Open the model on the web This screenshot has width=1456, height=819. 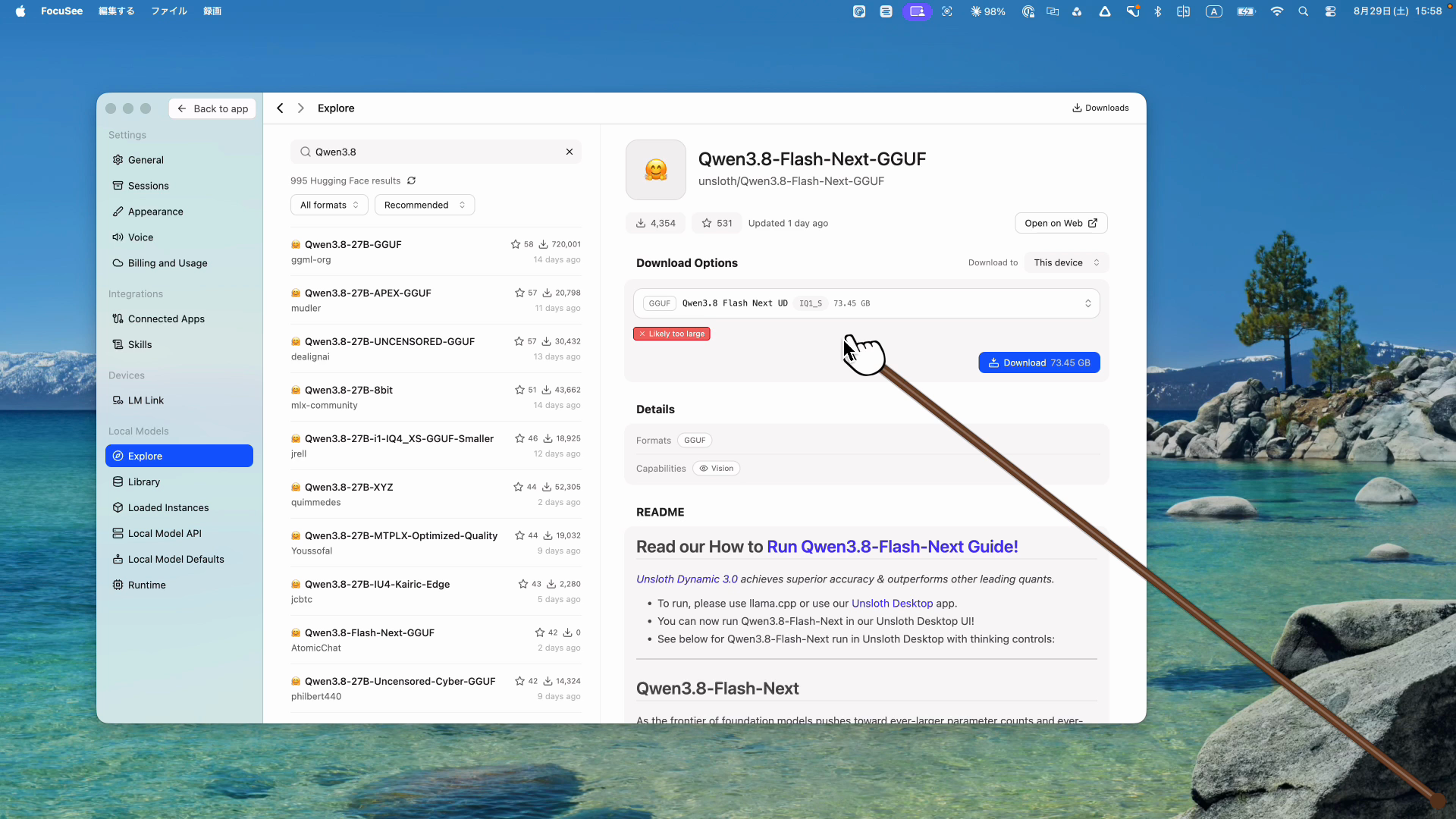click(1061, 223)
